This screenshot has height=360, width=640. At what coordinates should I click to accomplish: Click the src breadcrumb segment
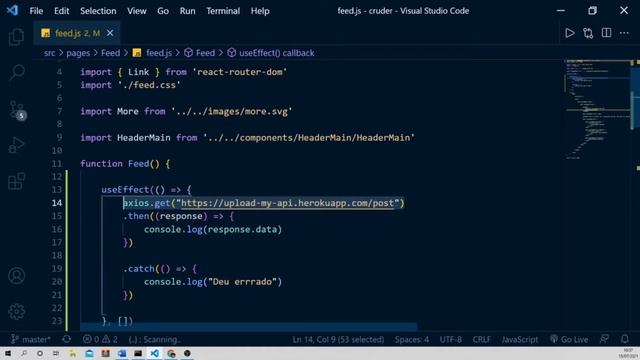[x=49, y=53]
